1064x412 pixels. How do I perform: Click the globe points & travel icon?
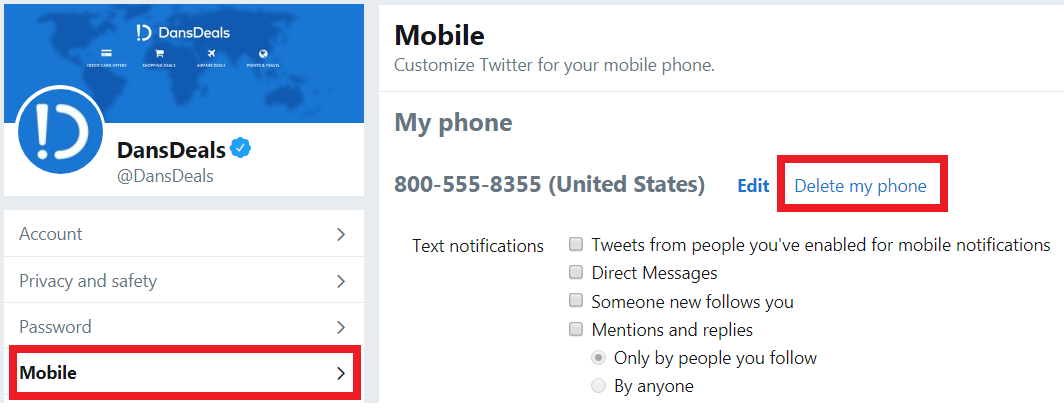click(x=263, y=53)
